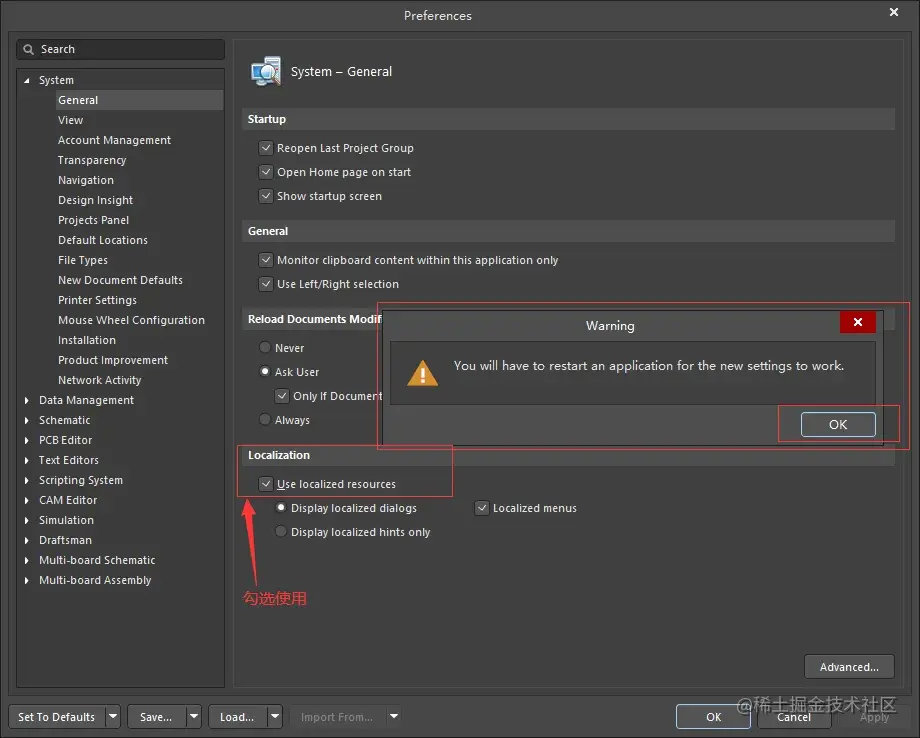Image resolution: width=920 pixels, height=738 pixels.
Task: Open Mouse Wheel Configuration page
Action: [131, 320]
